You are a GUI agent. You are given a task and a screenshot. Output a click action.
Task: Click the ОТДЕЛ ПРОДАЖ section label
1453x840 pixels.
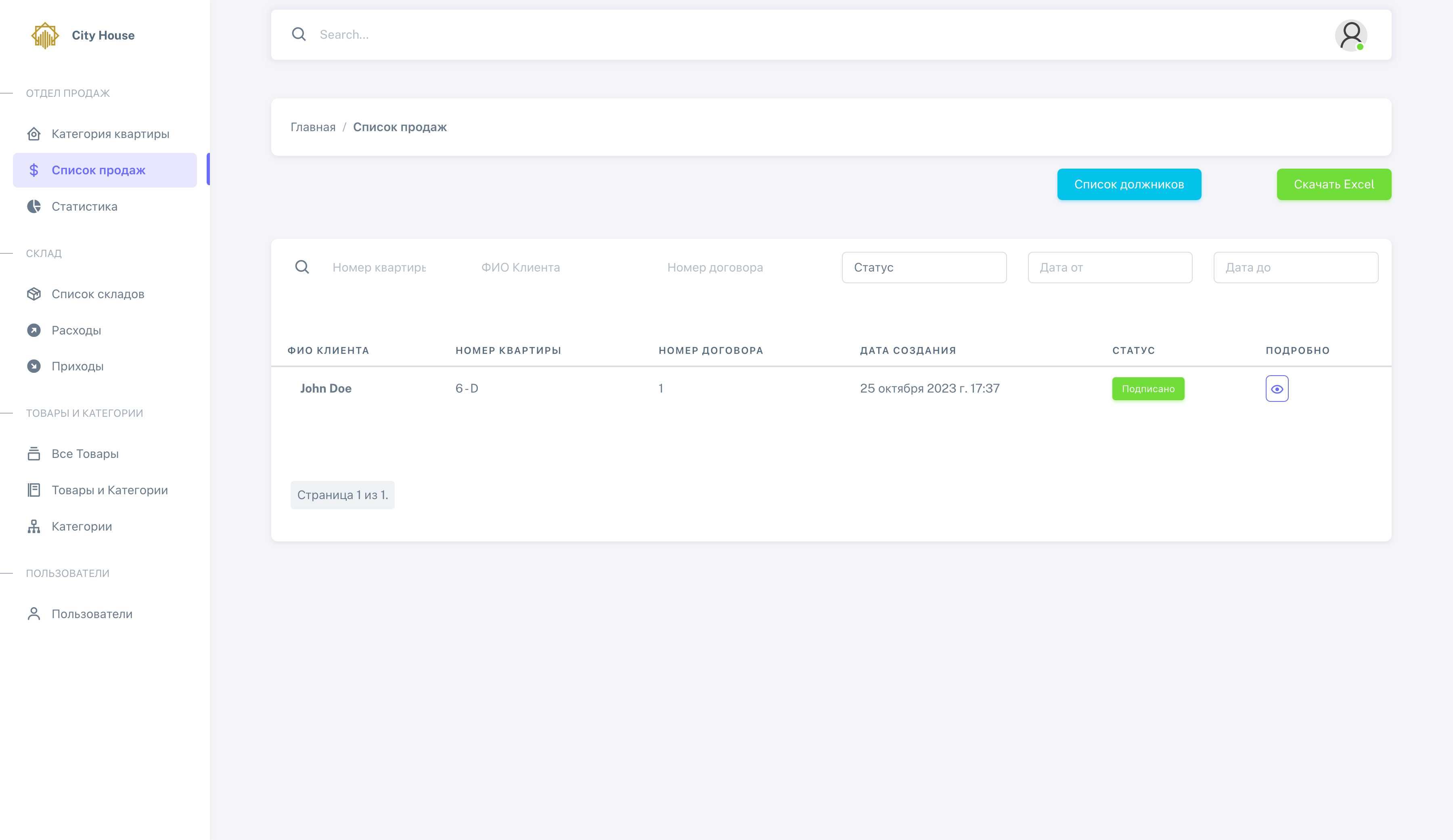pos(67,93)
